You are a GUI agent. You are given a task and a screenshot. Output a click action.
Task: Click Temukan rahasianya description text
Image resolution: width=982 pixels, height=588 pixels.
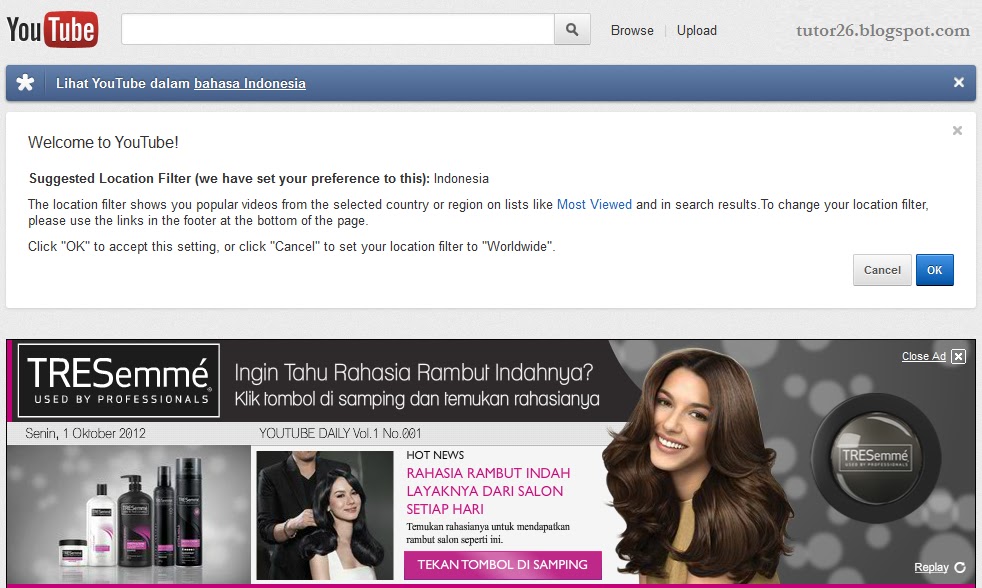tap(488, 533)
